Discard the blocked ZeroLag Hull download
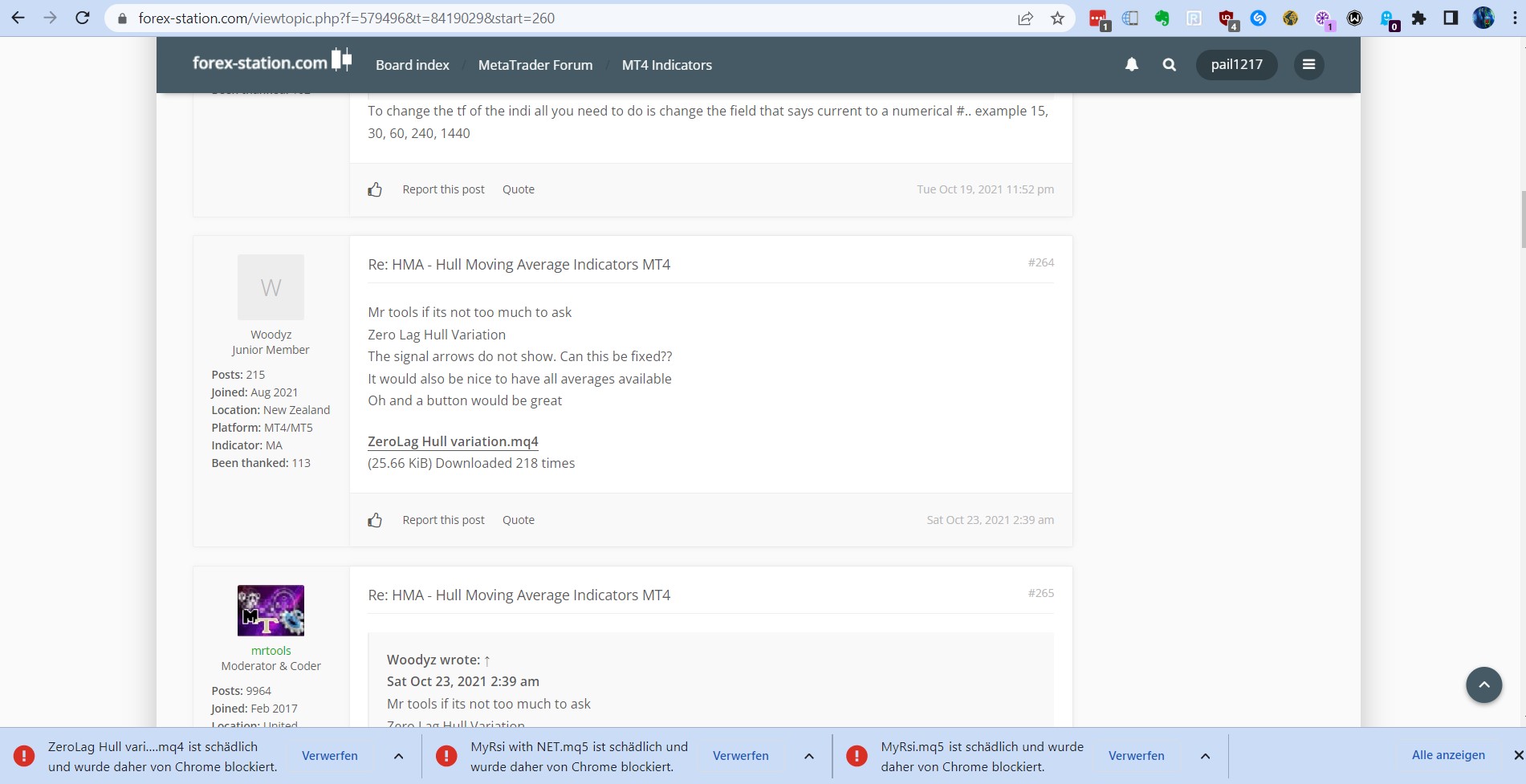The image size is (1526, 784). tap(330, 756)
